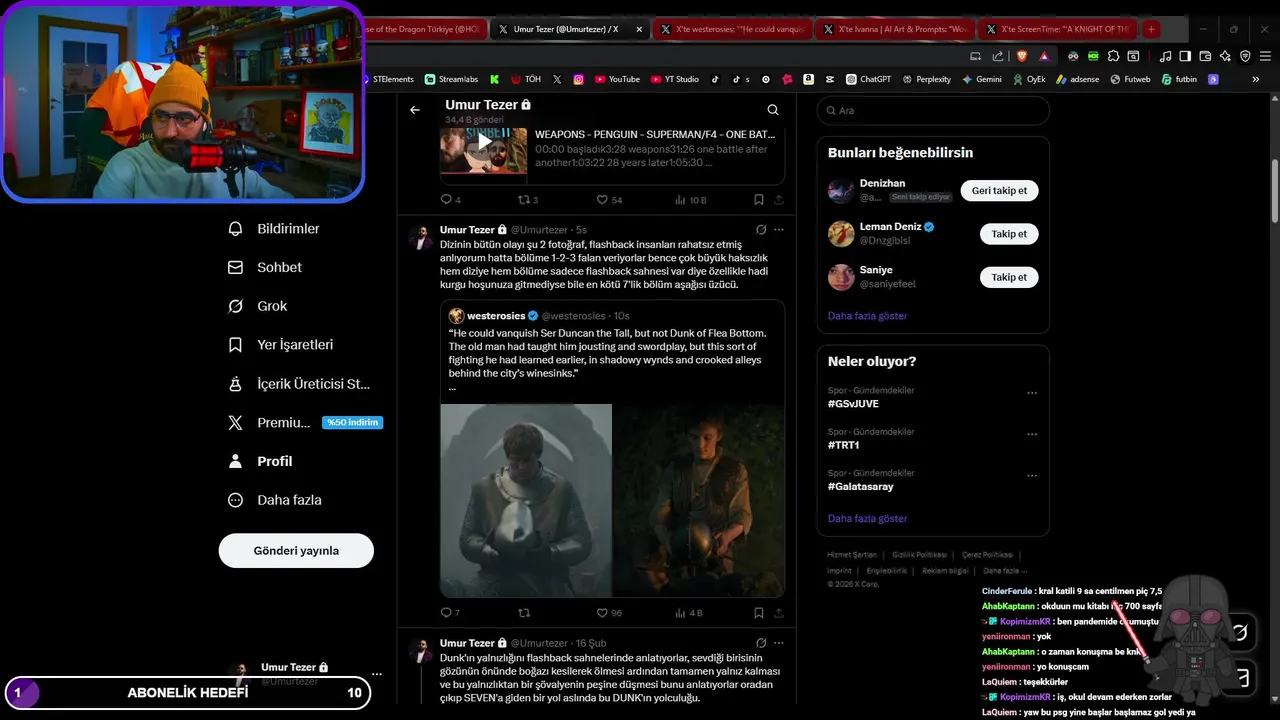
Task: Expand Daha fazla footer link
Action: click(x=1004, y=571)
